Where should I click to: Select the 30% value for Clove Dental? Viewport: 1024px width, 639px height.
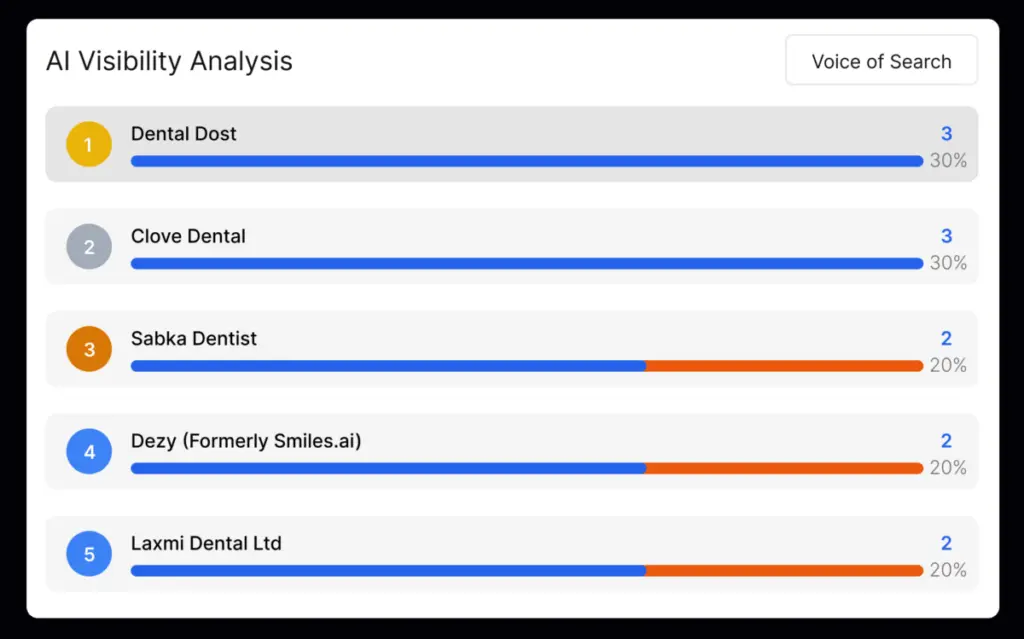[x=948, y=263]
